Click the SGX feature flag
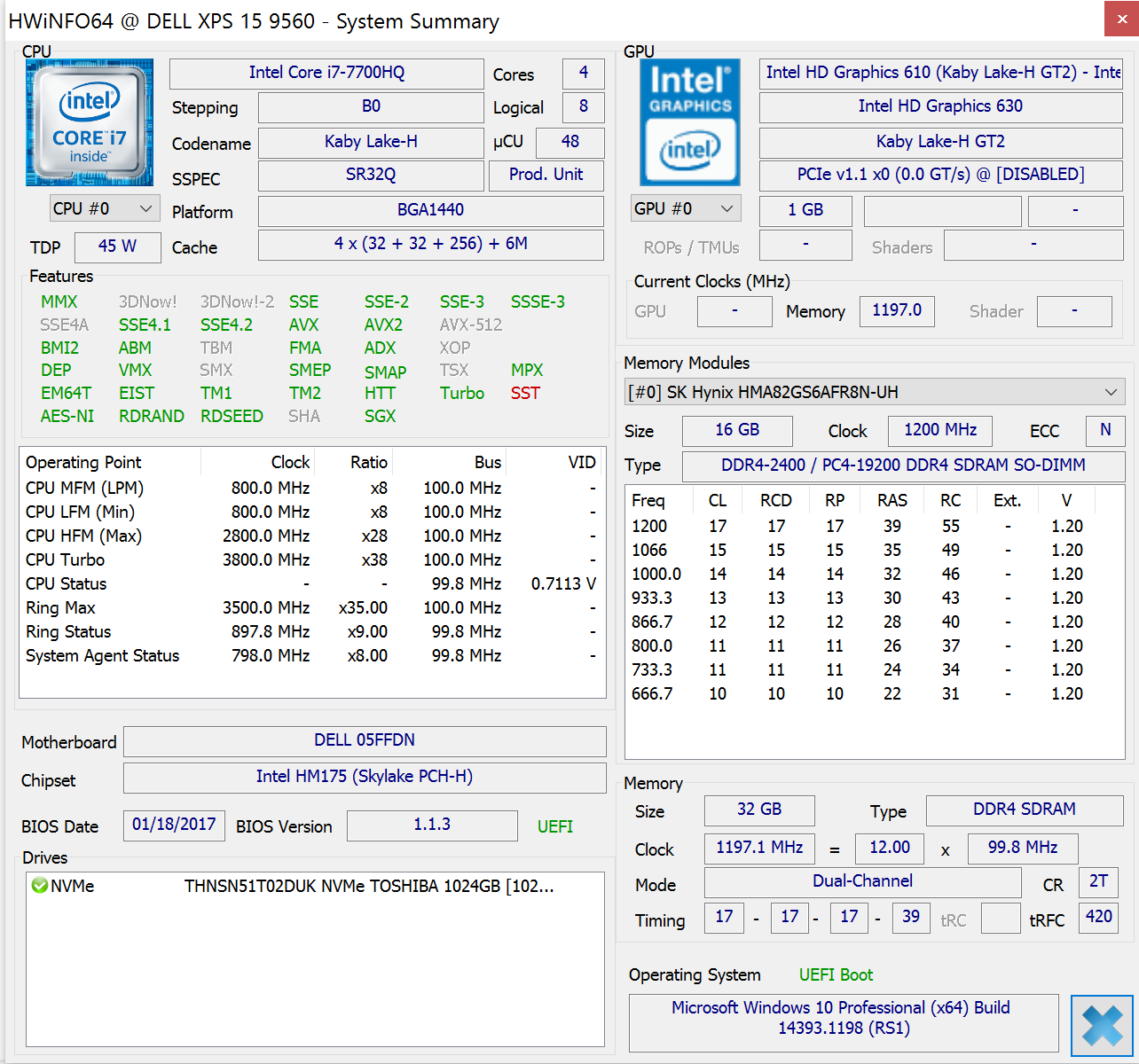This screenshot has width=1139, height=1064. click(380, 416)
